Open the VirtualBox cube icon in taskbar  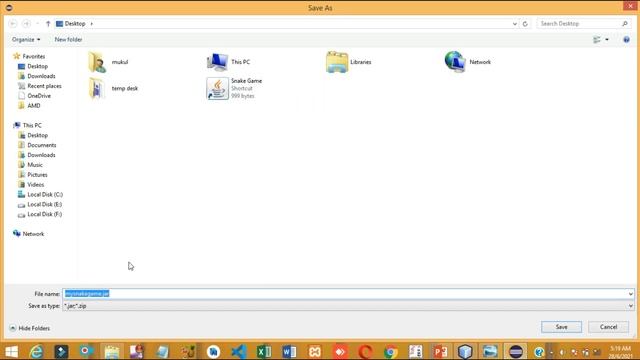click(x=465, y=351)
